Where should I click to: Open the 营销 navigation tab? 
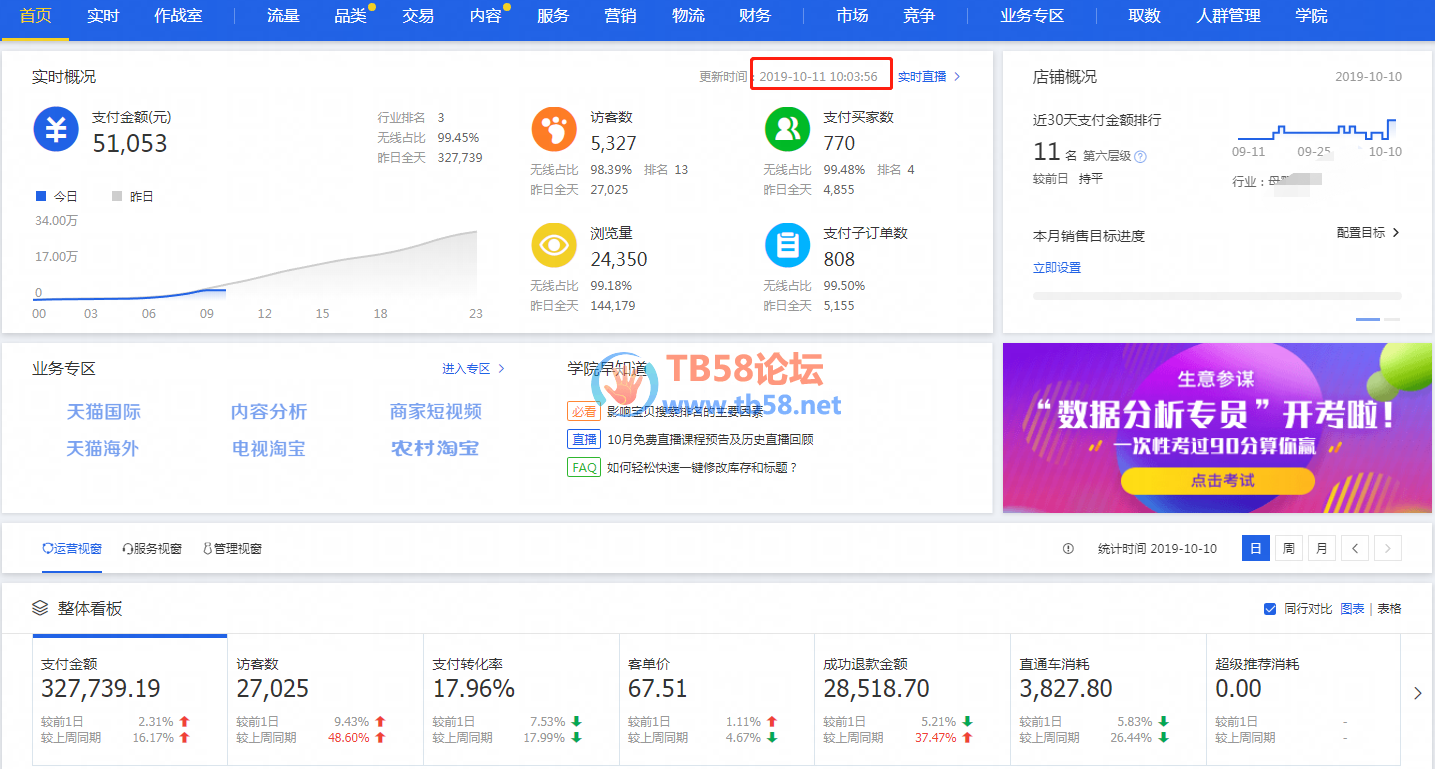(x=621, y=16)
